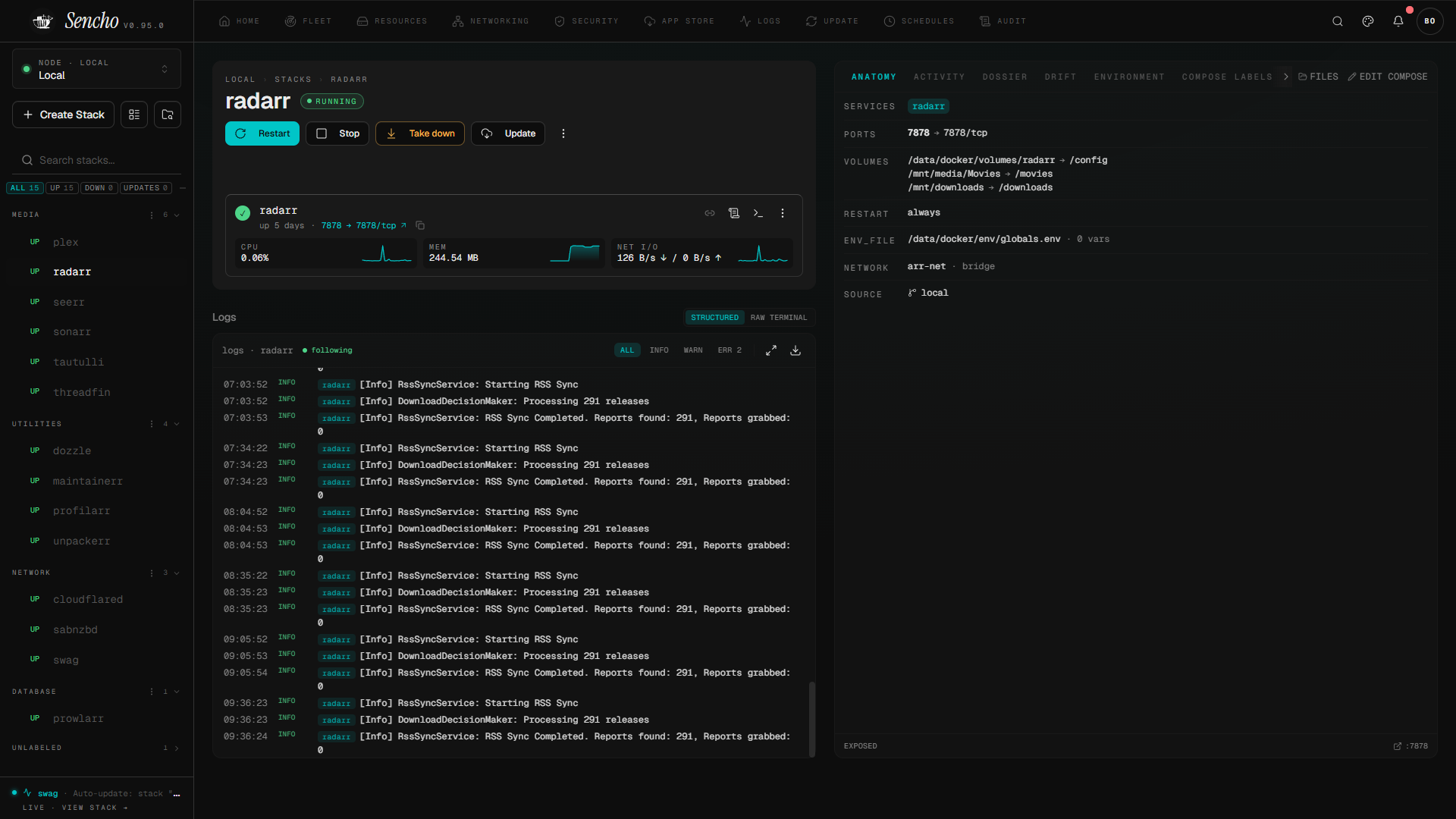1456x819 pixels.
Task: Show UP 15 stacks filter
Action: [x=62, y=188]
